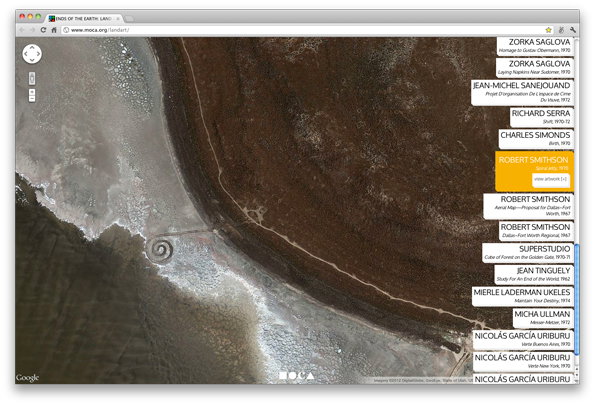Click the browser extension icon beside the star
This screenshot has width=595, height=405.
561,30
